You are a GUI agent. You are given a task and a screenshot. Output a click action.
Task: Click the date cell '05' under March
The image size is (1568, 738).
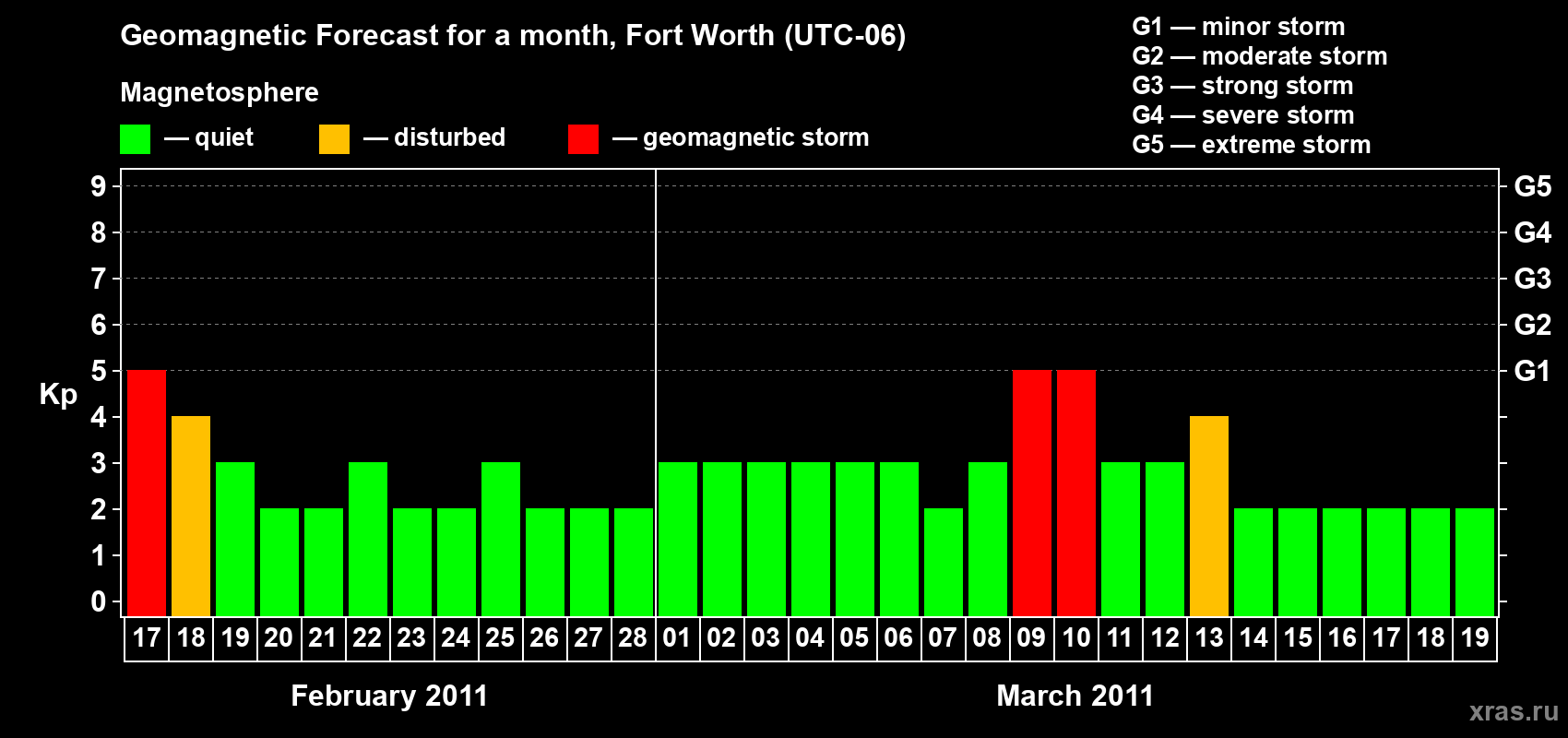854,638
